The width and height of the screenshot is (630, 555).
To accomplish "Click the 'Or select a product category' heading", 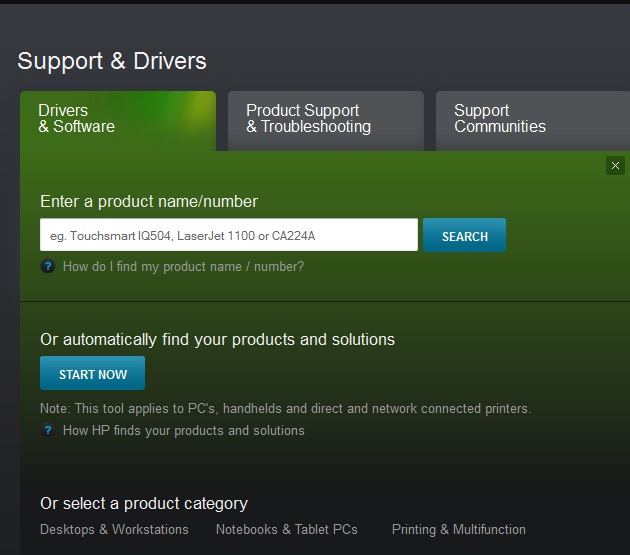I will point(144,504).
